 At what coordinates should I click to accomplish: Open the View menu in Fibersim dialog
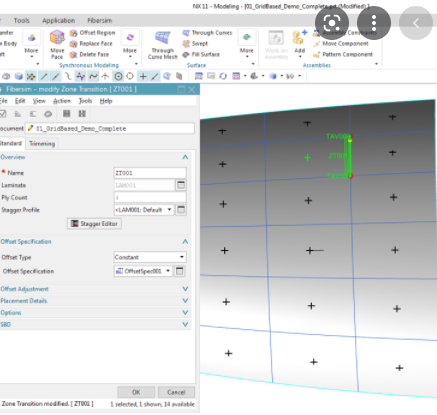(x=39, y=101)
